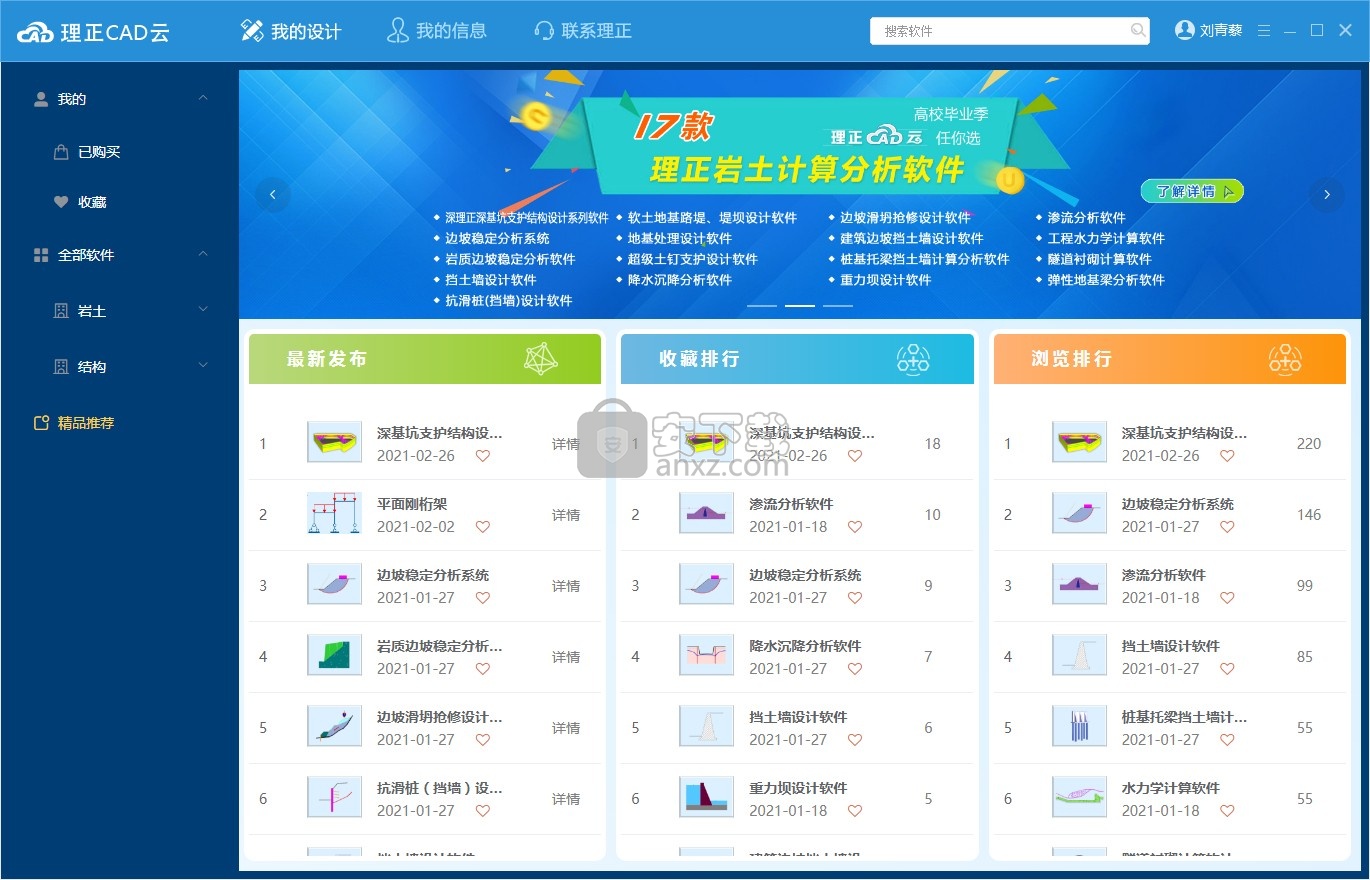Favorite 渗流分析软件 in 收藏排行
Viewport: 1370px width, 880px height.
tap(855, 527)
